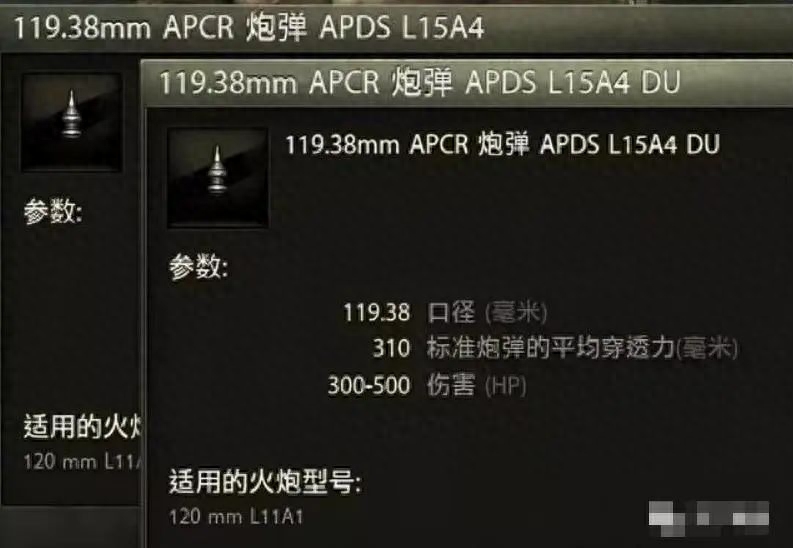Viewport: 793px width, 548px height.
Task: Click the 适用的火炮型号 heading in front tooltip
Action: coord(265,481)
